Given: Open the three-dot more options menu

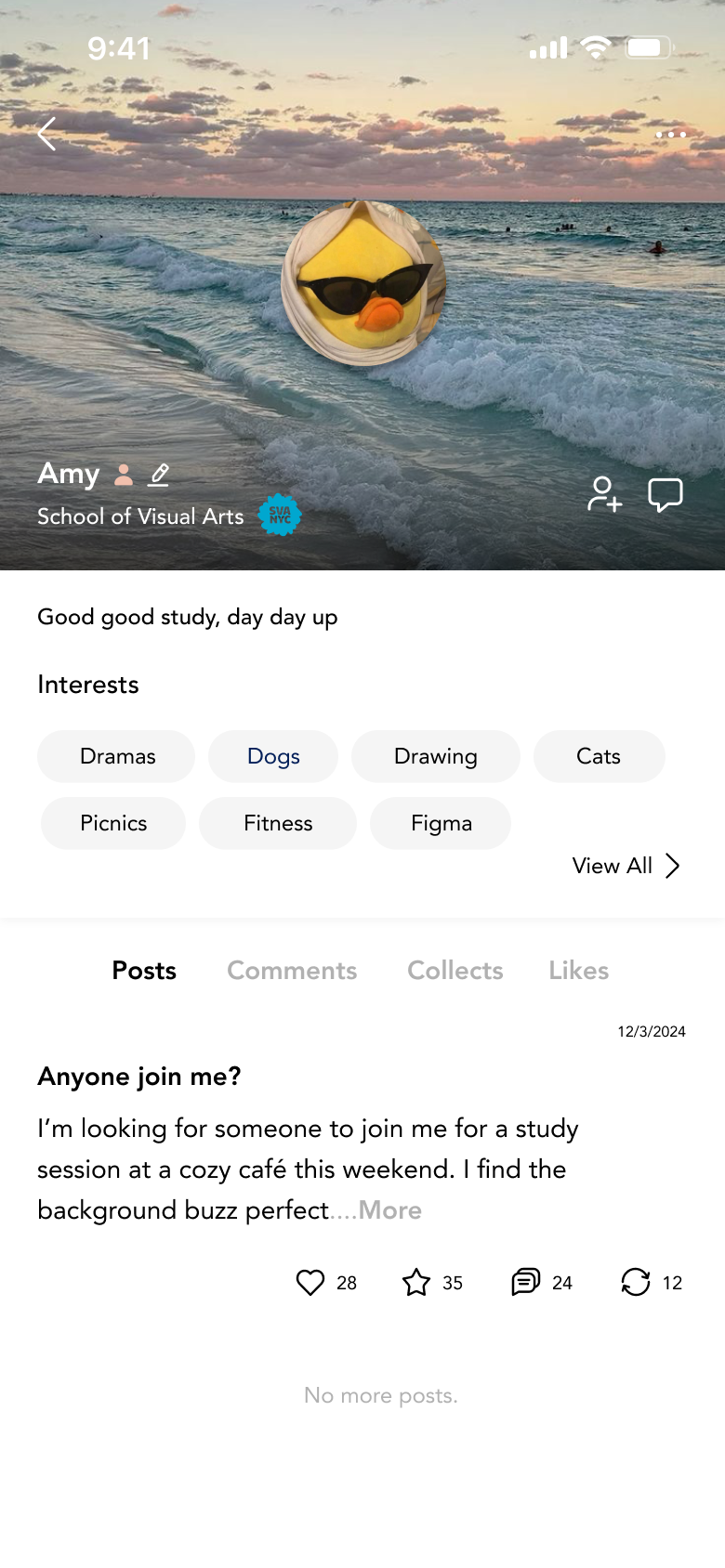Looking at the screenshot, I should [x=670, y=135].
